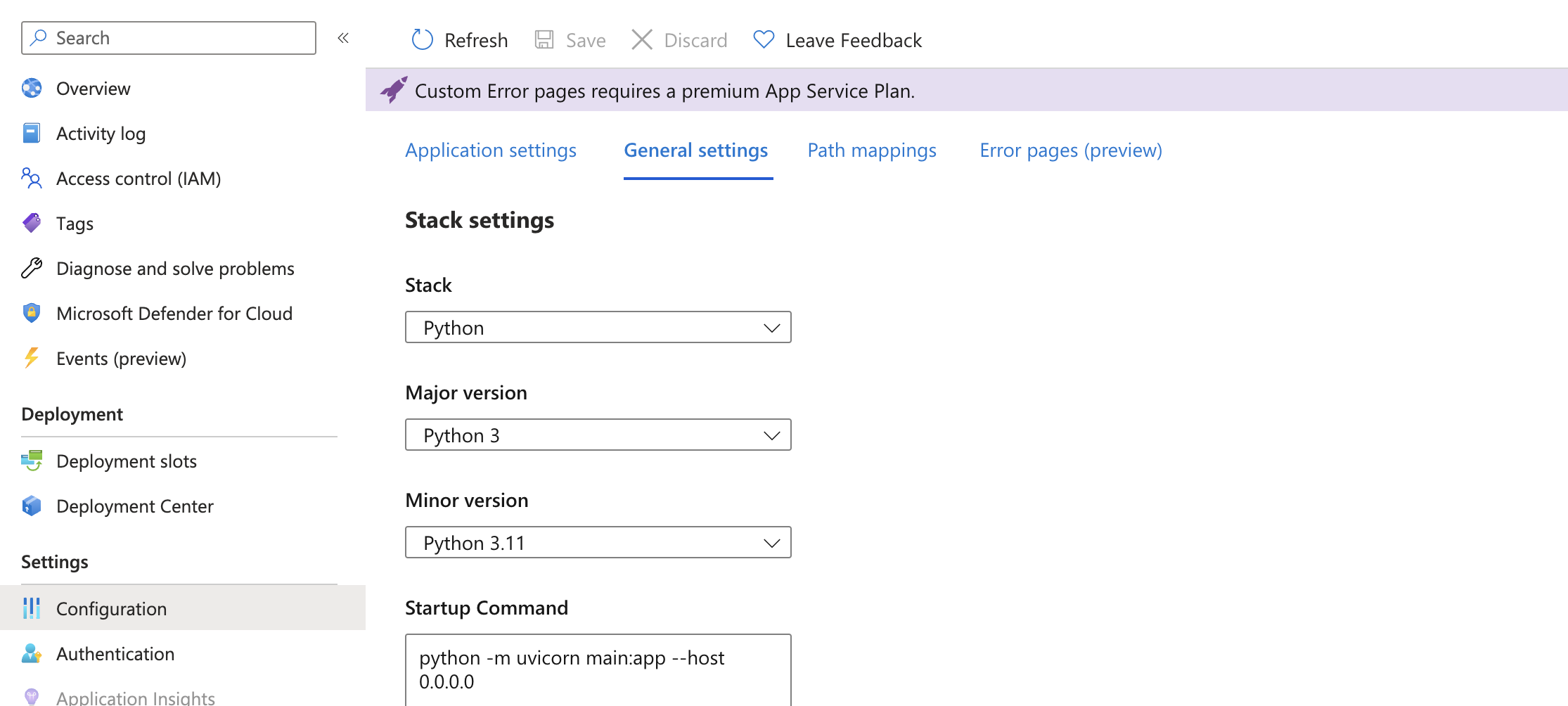This screenshot has width=1568, height=706.
Task: Click the Refresh label
Action: tap(476, 41)
